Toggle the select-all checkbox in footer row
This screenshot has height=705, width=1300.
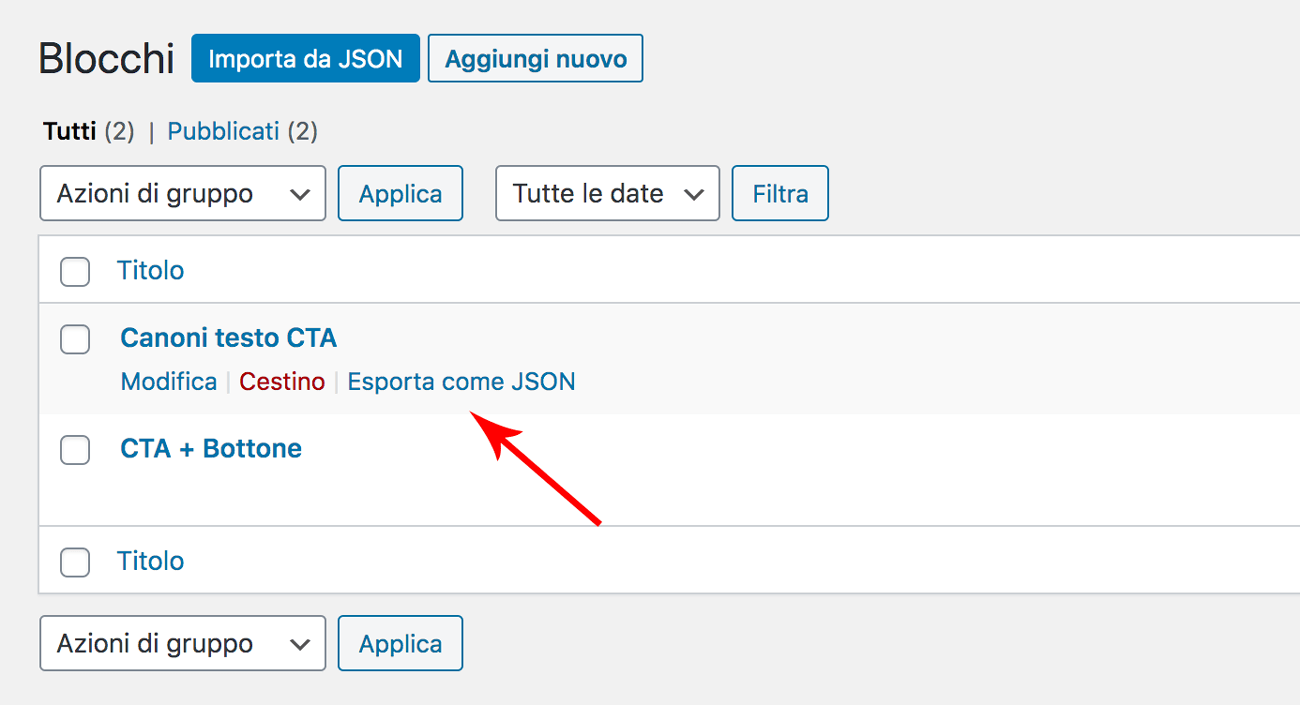pyautogui.click(x=75, y=562)
